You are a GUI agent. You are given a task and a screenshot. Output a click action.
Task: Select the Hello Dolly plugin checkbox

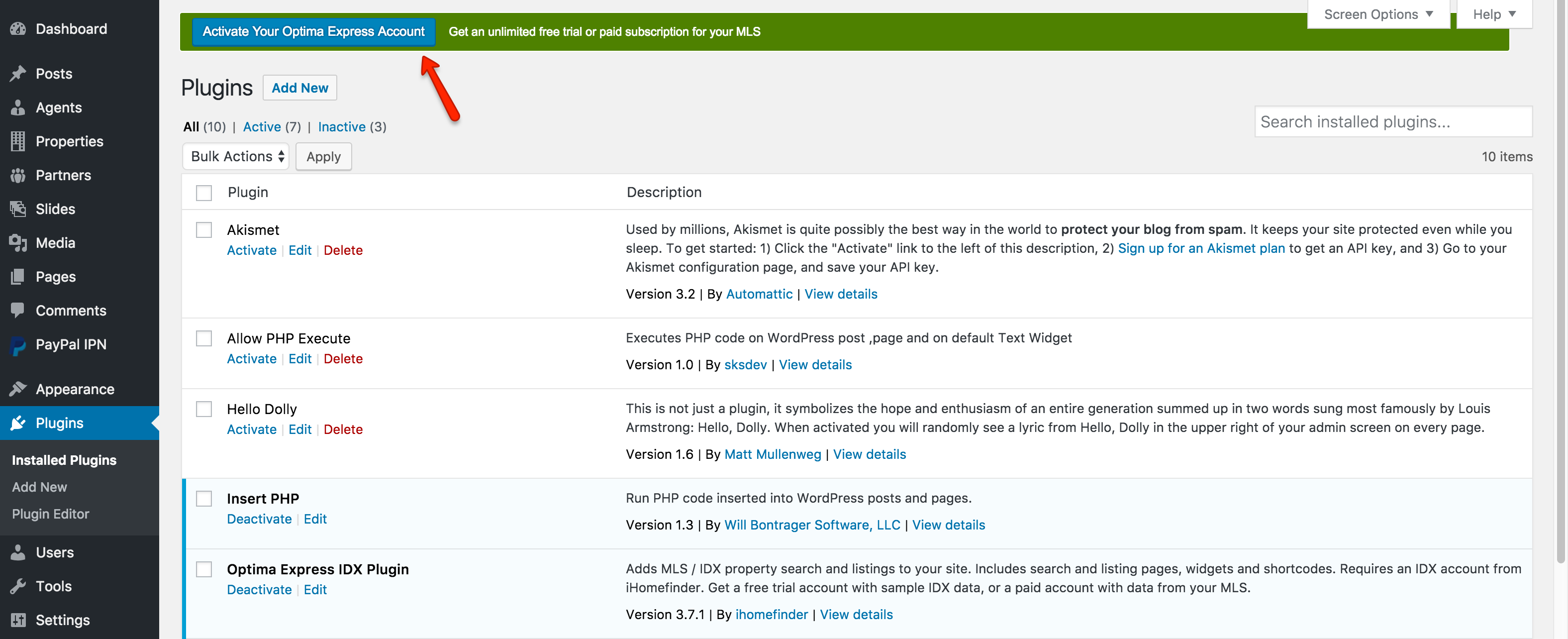[x=204, y=407]
